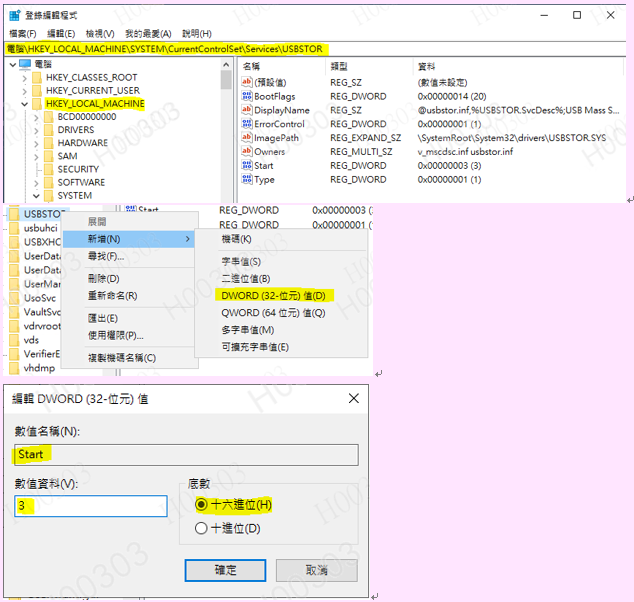This screenshot has height=602, width=634.
Task: Click the HKEY_CLASSES_ROOT folder icon
Action: coord(37,77)
